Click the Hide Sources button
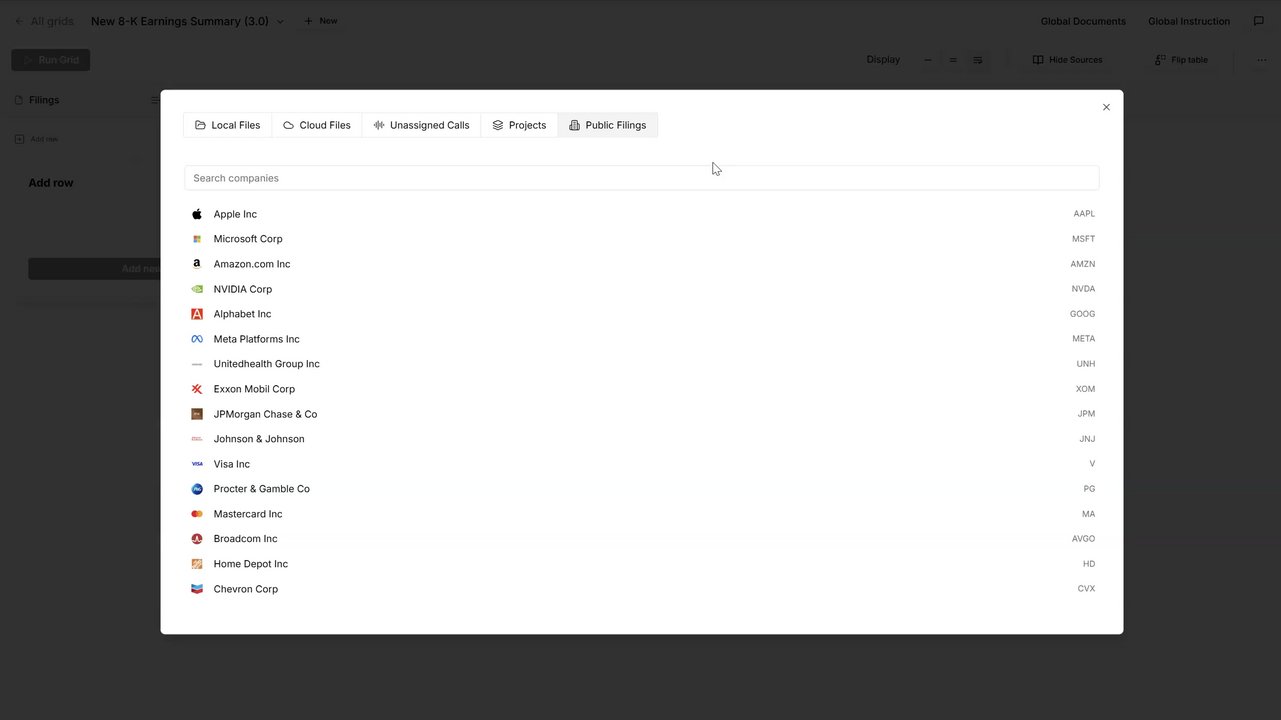This screenshot has width=1281, height=720. pyautogui.click(x=1067, y=60)
